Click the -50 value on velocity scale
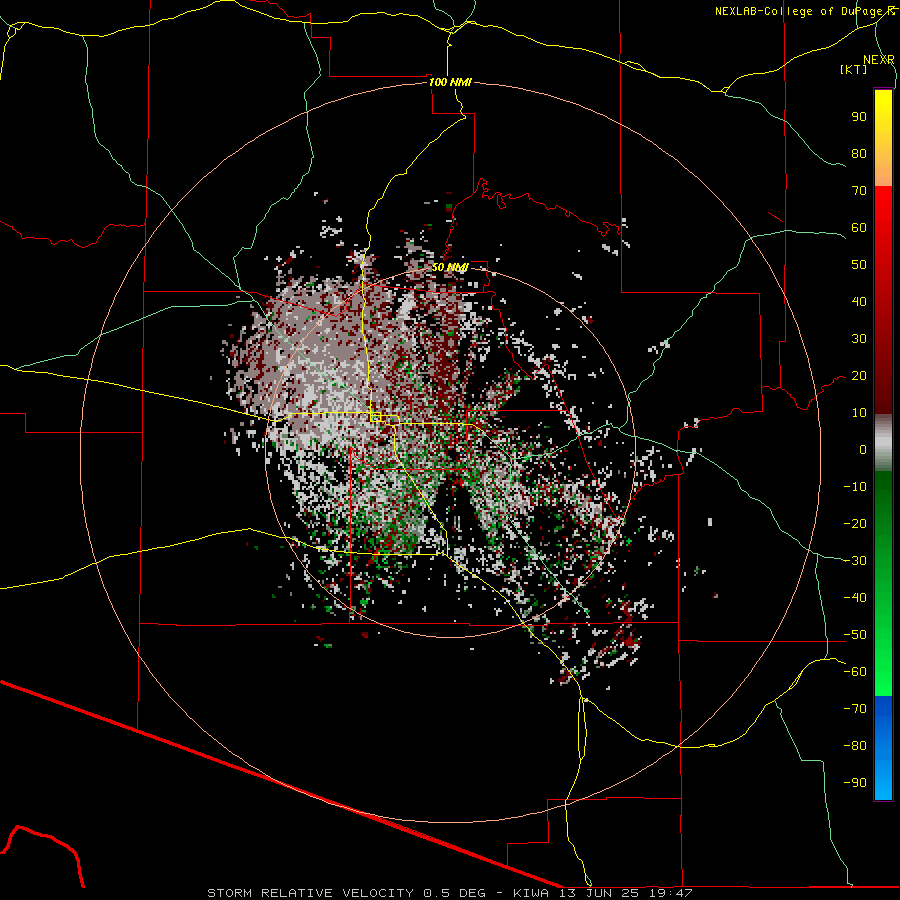Viewport: 900px width, 900px height. [855, 635]
